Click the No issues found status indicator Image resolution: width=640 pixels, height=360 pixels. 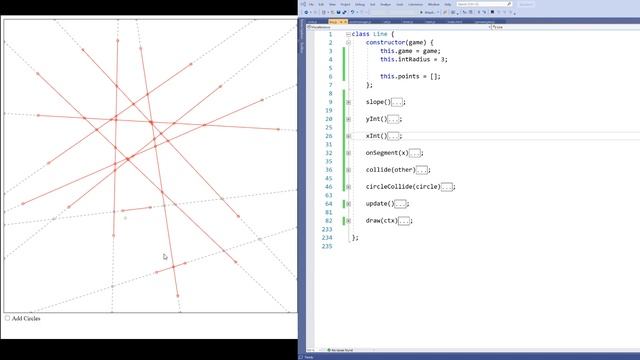pyautogui.click(x=340, y=350)
